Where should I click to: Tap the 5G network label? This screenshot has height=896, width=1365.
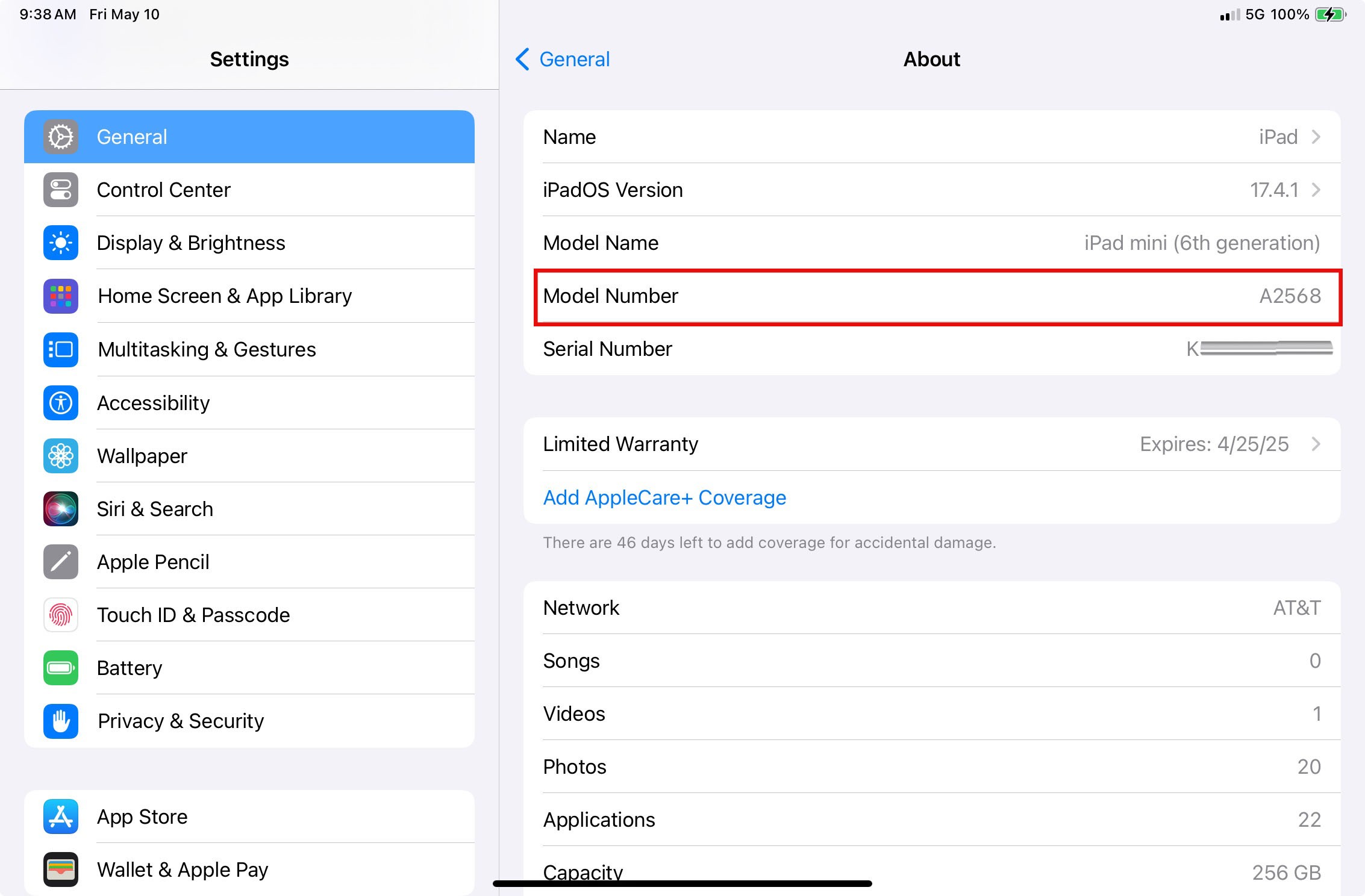pos(1255,14)
